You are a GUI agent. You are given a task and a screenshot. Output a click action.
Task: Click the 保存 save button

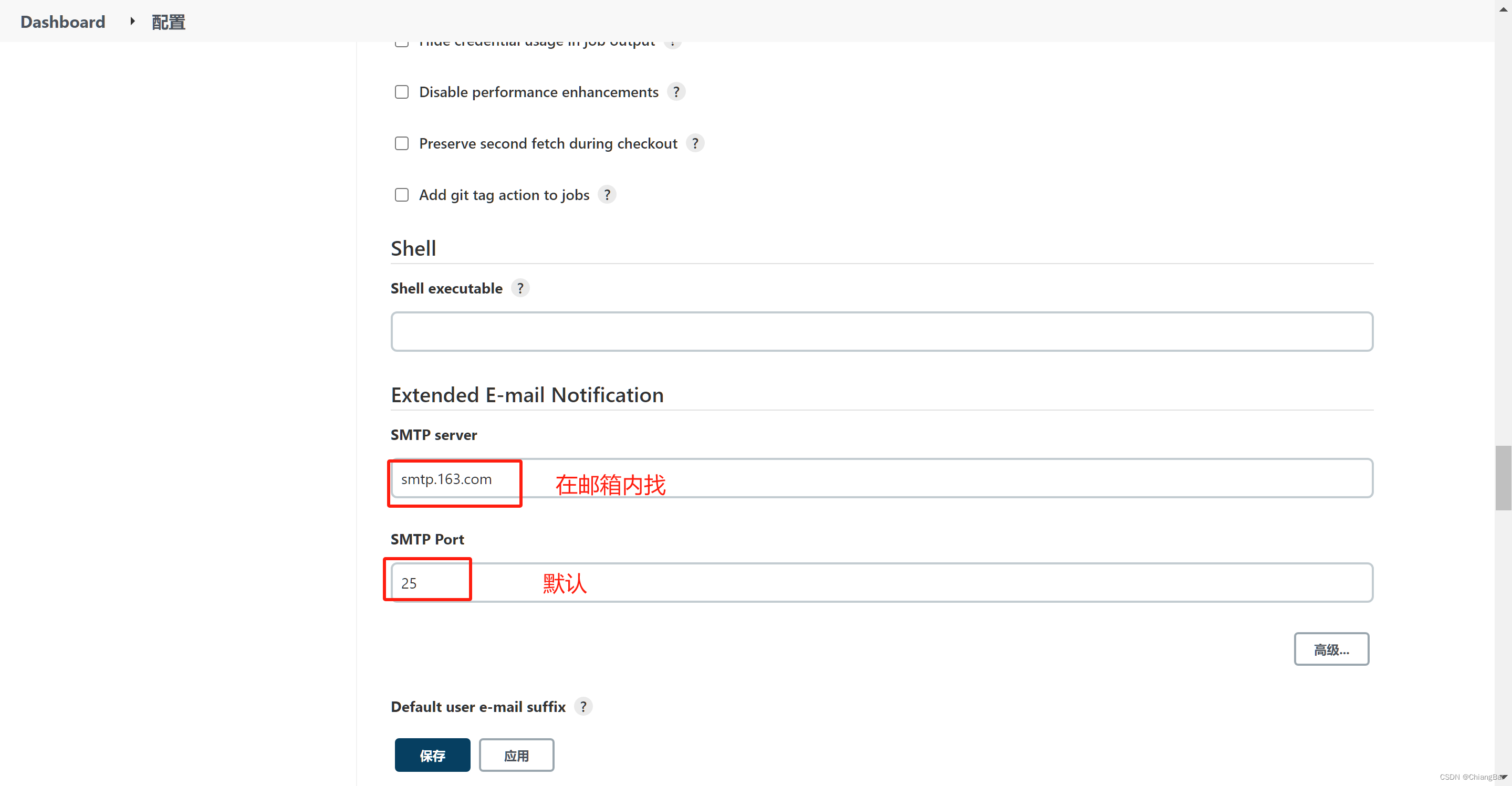click(433, 755)
